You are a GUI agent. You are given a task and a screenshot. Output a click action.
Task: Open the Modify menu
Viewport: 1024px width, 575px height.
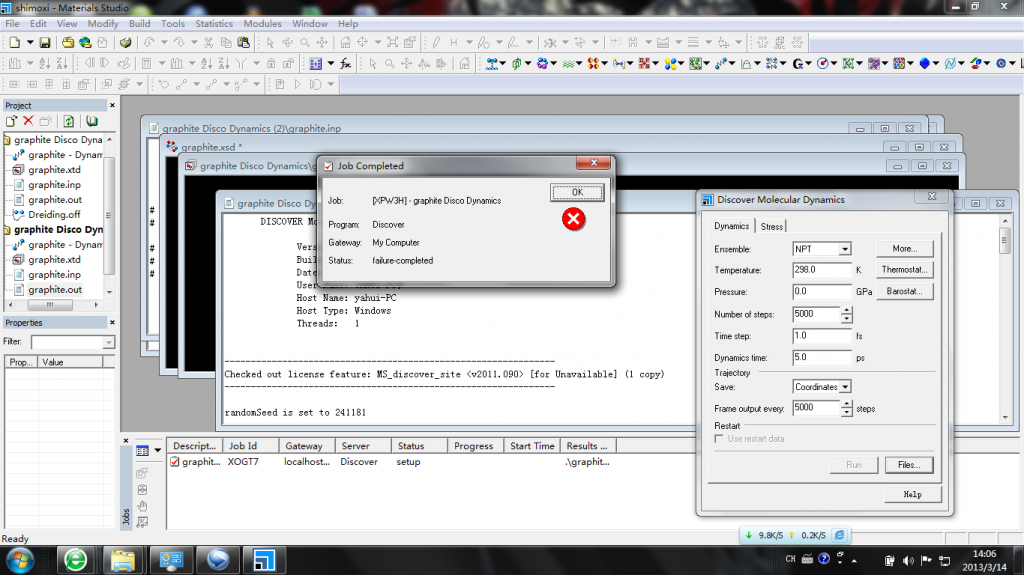[103, 24]
